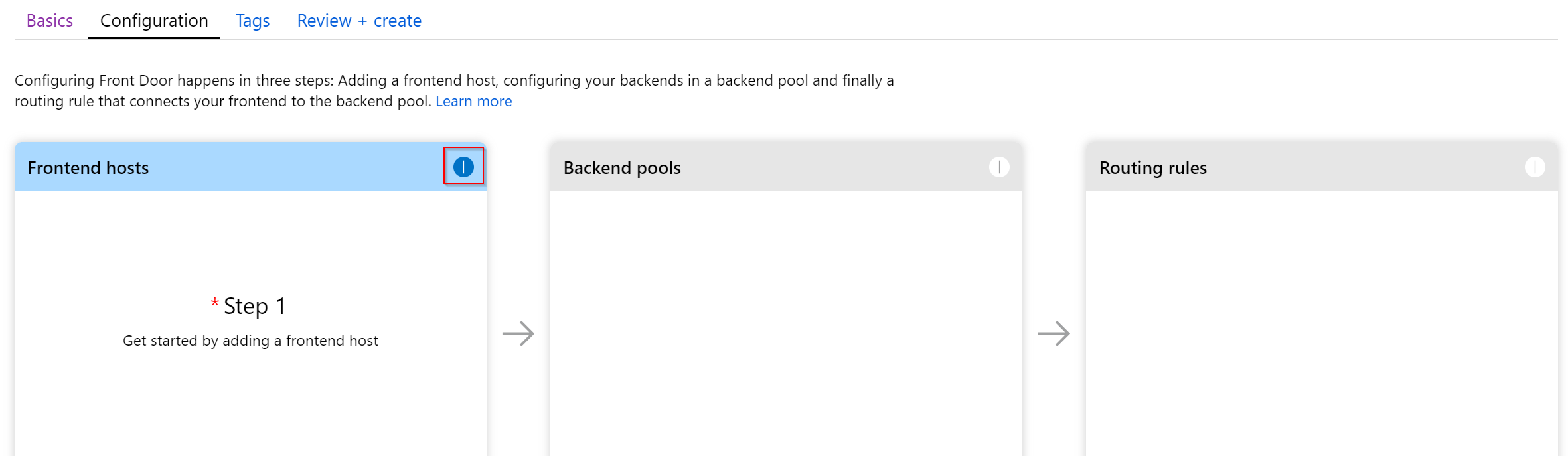The image size is (1568, 456).
Task: Click the arrow between Frontend hosts and Backend pools
Action: pos(518,333)
